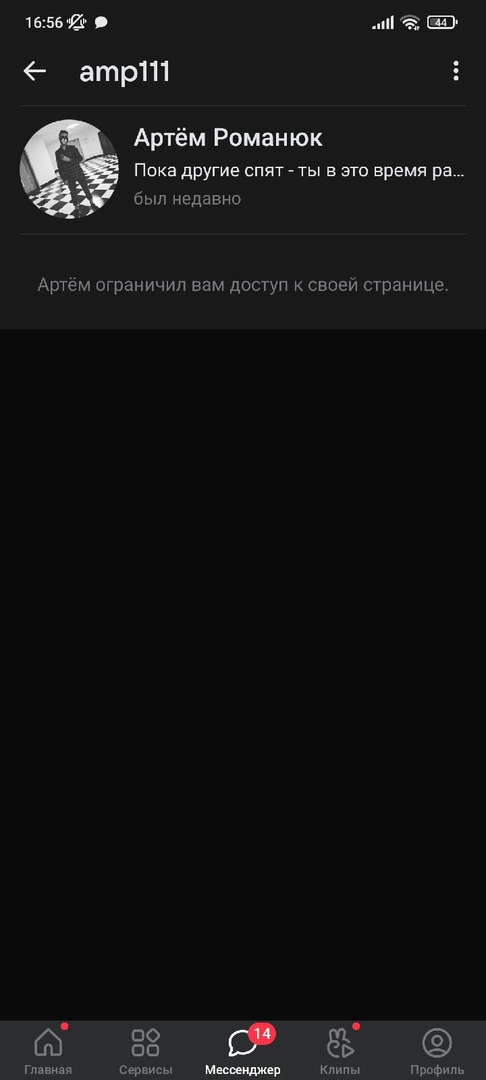Tap the restricted access message text
The height and width of the screenshot is (1080, 486).
pos(243,284)
